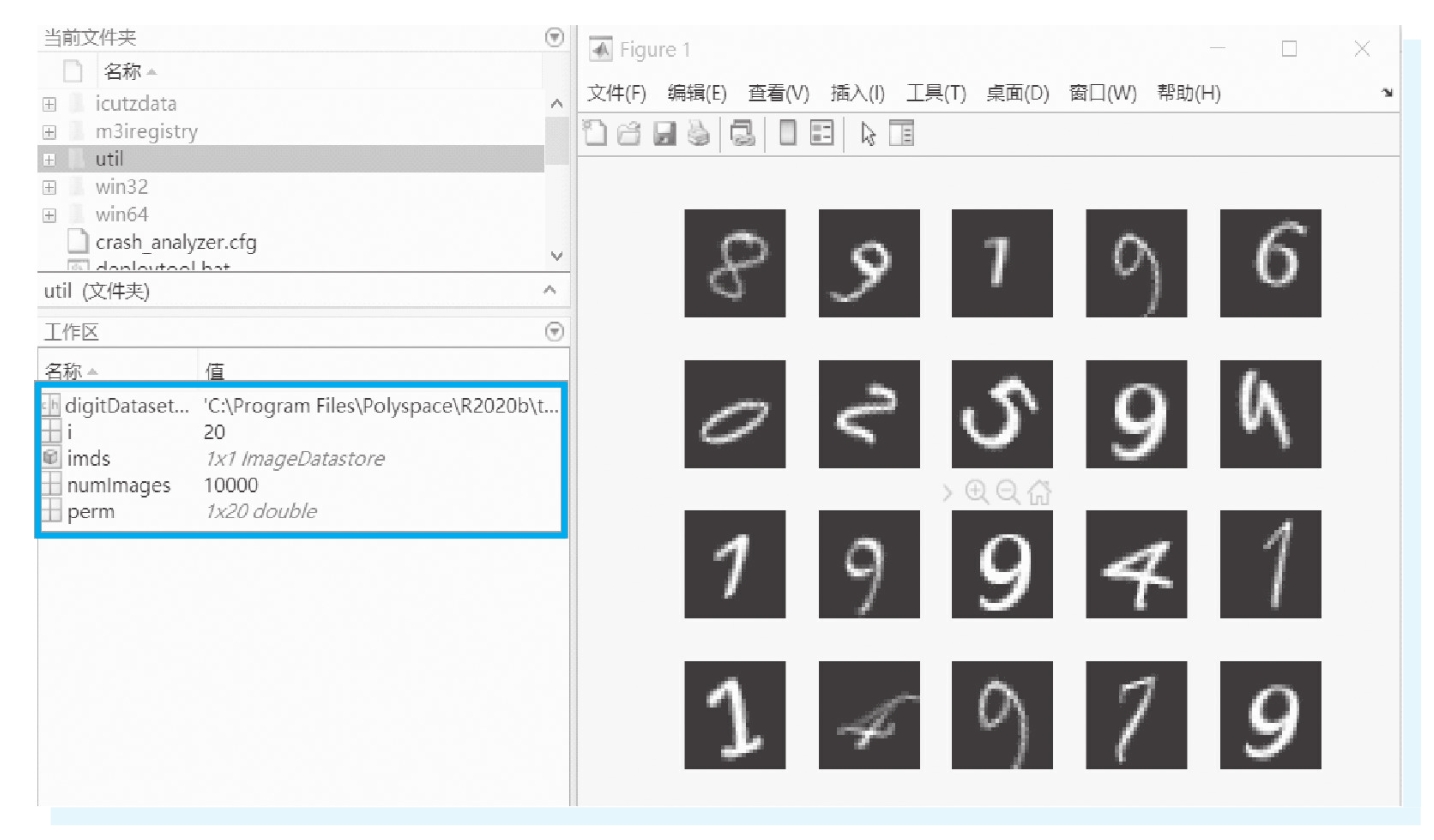The width and height of the screenshot is (1434, 840).
Task: Open the 工具(T) menu
Action: tap(936, 93)
